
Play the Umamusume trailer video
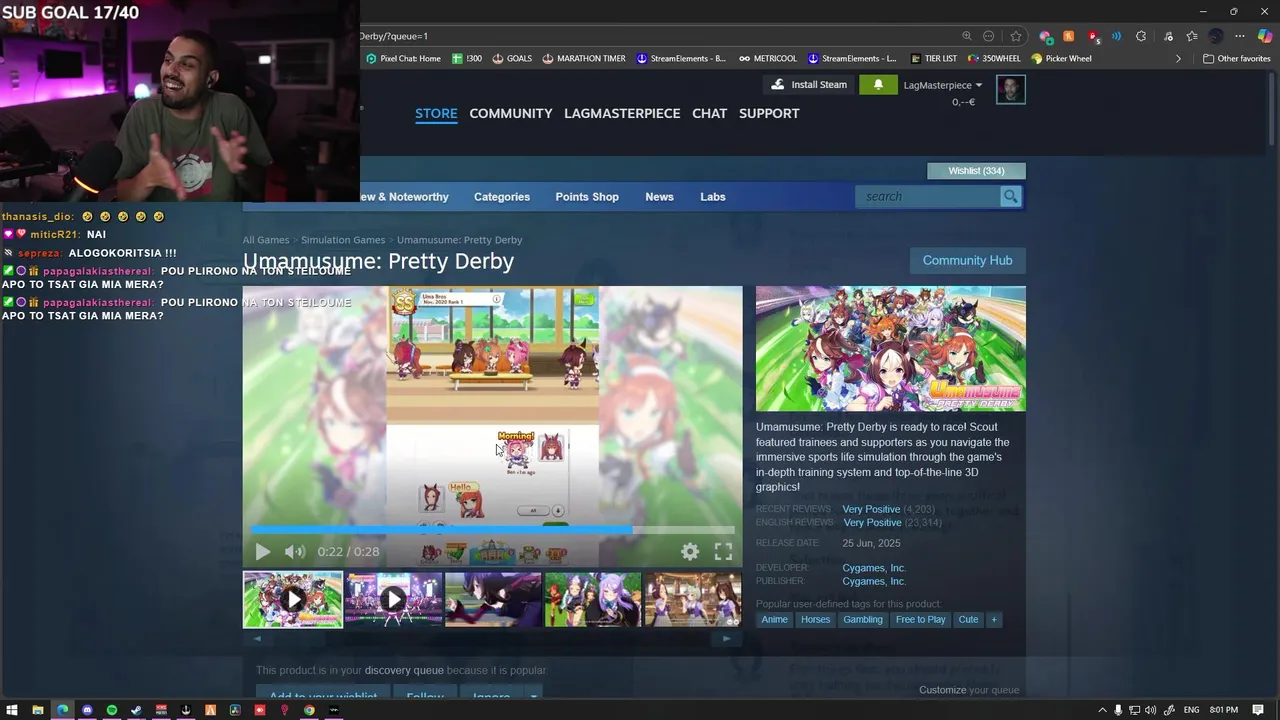[262, 551]
